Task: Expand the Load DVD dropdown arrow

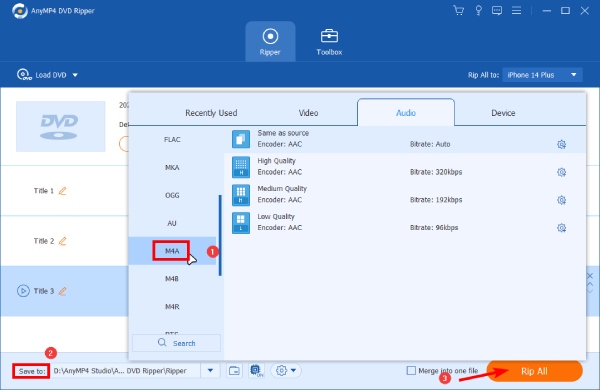Action: (75, 75)
